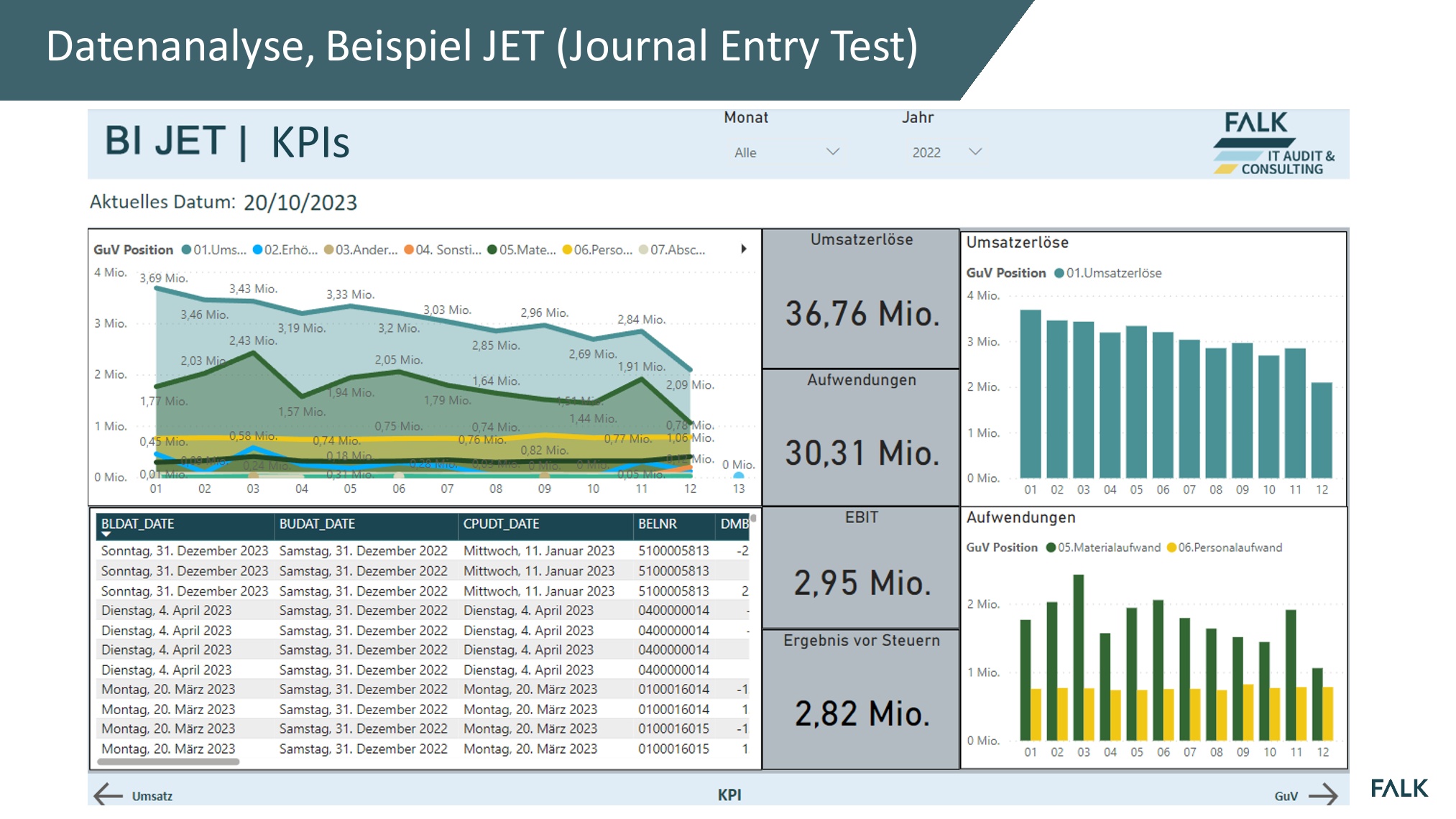Toggle the 04.Sonsti legend series
Screen dimensions: 1456x819
tap(407, 250)
